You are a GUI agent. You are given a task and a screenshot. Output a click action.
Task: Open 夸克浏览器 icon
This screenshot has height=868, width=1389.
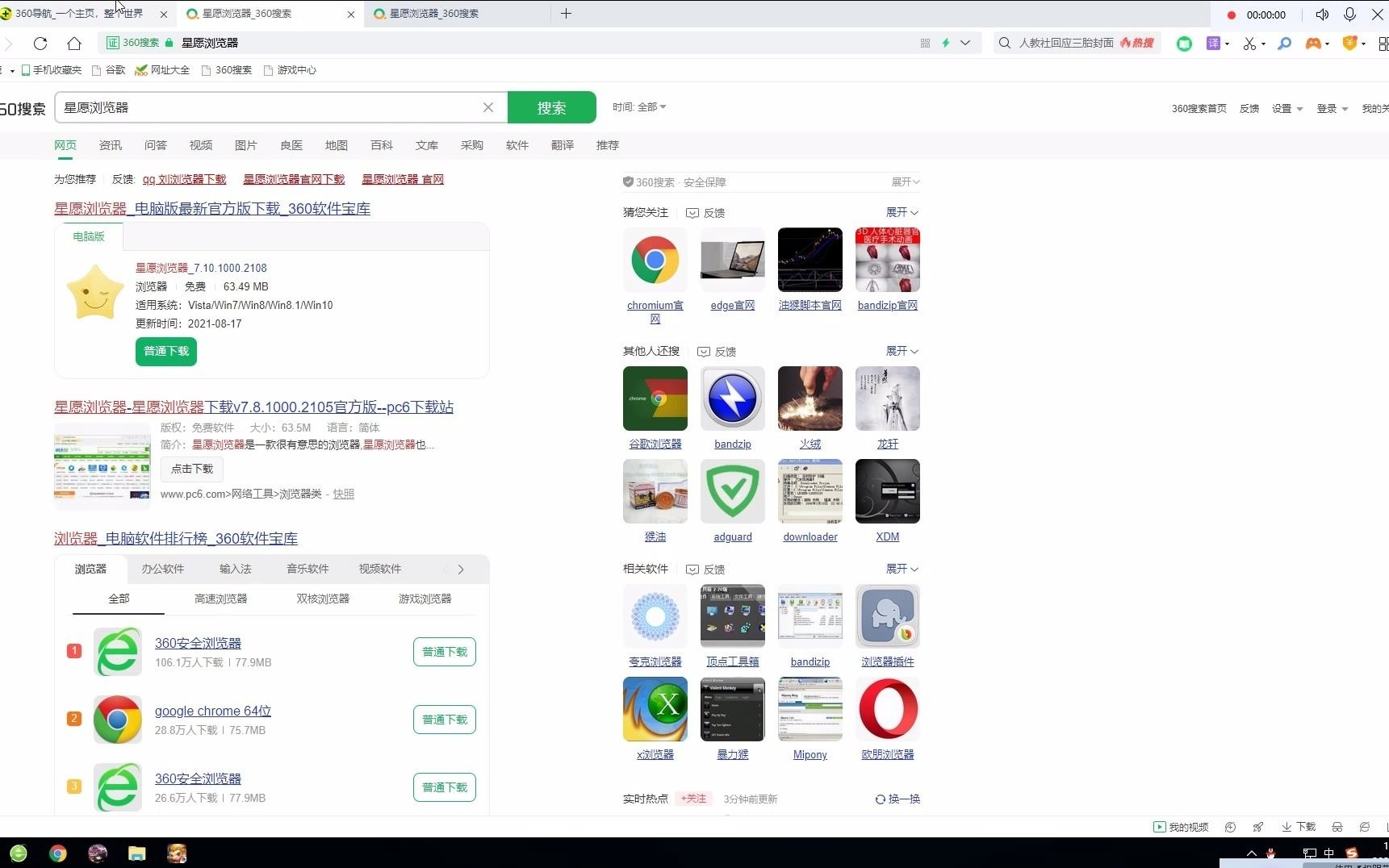tap(655, 616)
